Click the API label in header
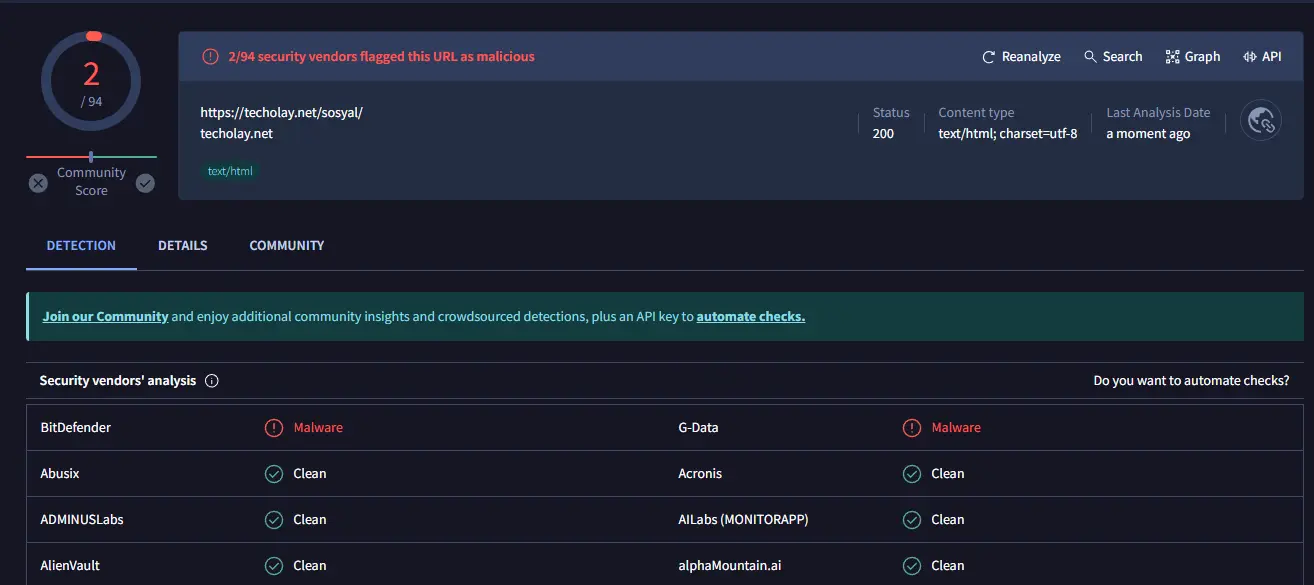 coord(1271,57)
